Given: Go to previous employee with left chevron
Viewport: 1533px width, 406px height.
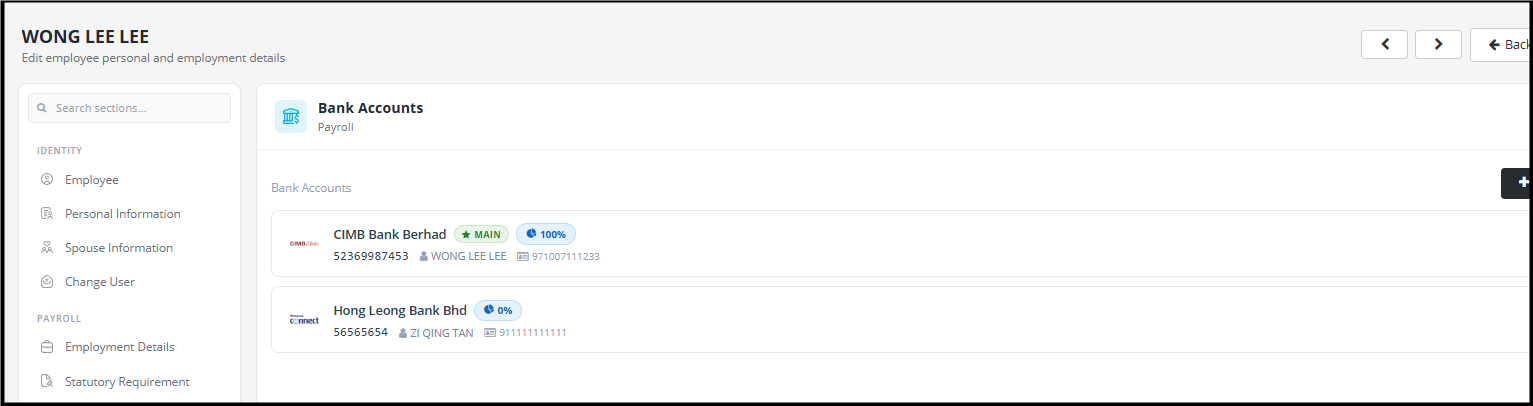Looking at the screenshot, I should tap(1385, 44).
